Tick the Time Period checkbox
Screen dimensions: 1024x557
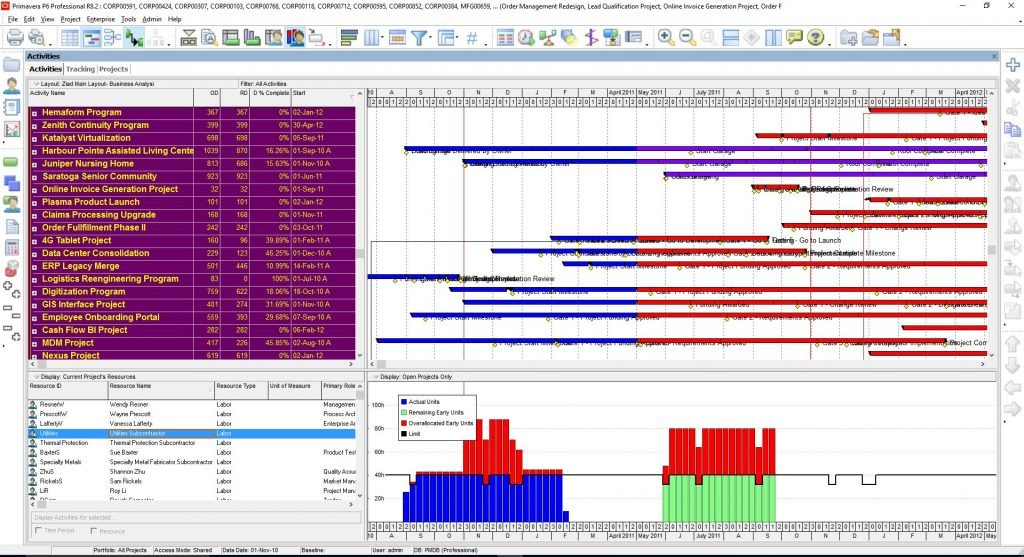[x=38, y=531]
